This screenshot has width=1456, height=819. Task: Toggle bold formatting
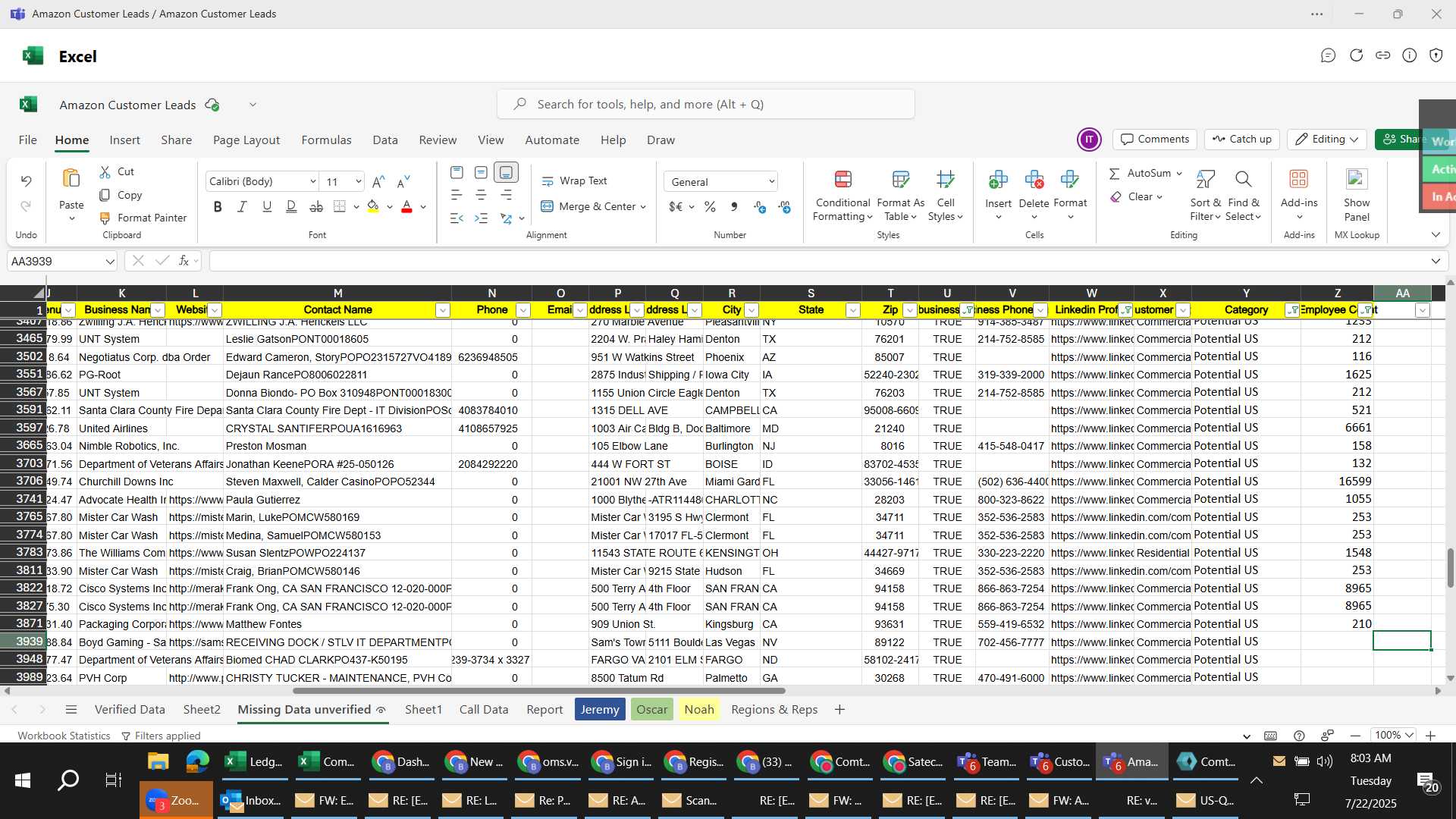pos(218,207)
